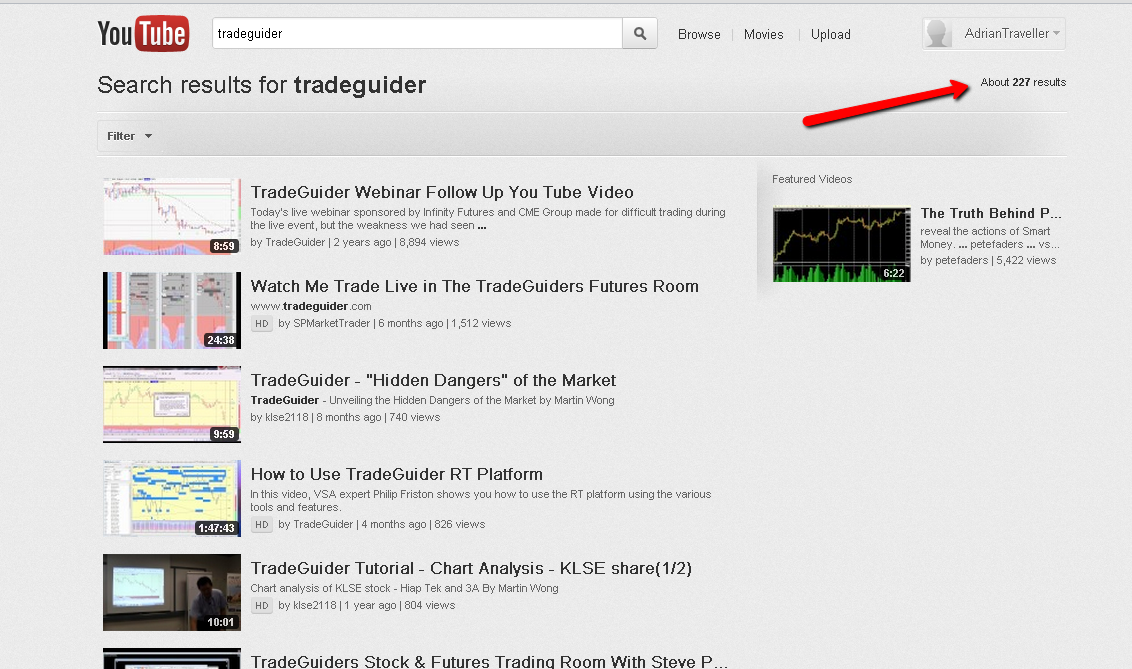Open the 1:47:43 RT Platform thumbnail
Image resolution: width=1132 pixels, height=669 pixels.
(x=172, y=498)
